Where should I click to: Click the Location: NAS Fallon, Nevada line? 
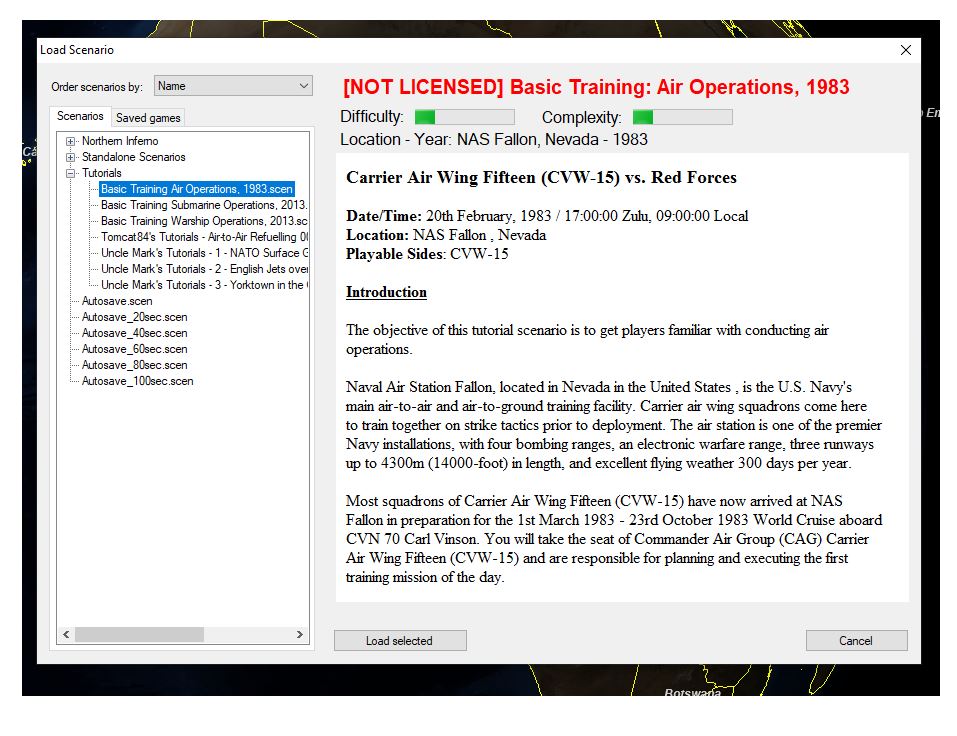[x=446, y=235]
